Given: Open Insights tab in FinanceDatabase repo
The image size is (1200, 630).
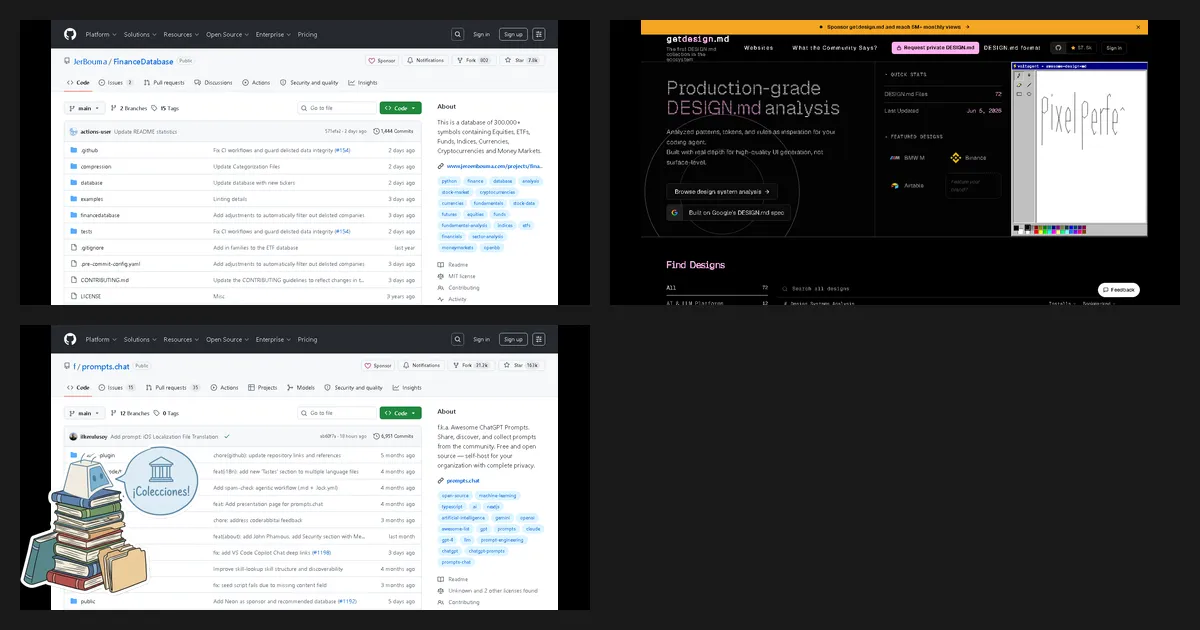Looking at the screenshot, I should [363, 83].
